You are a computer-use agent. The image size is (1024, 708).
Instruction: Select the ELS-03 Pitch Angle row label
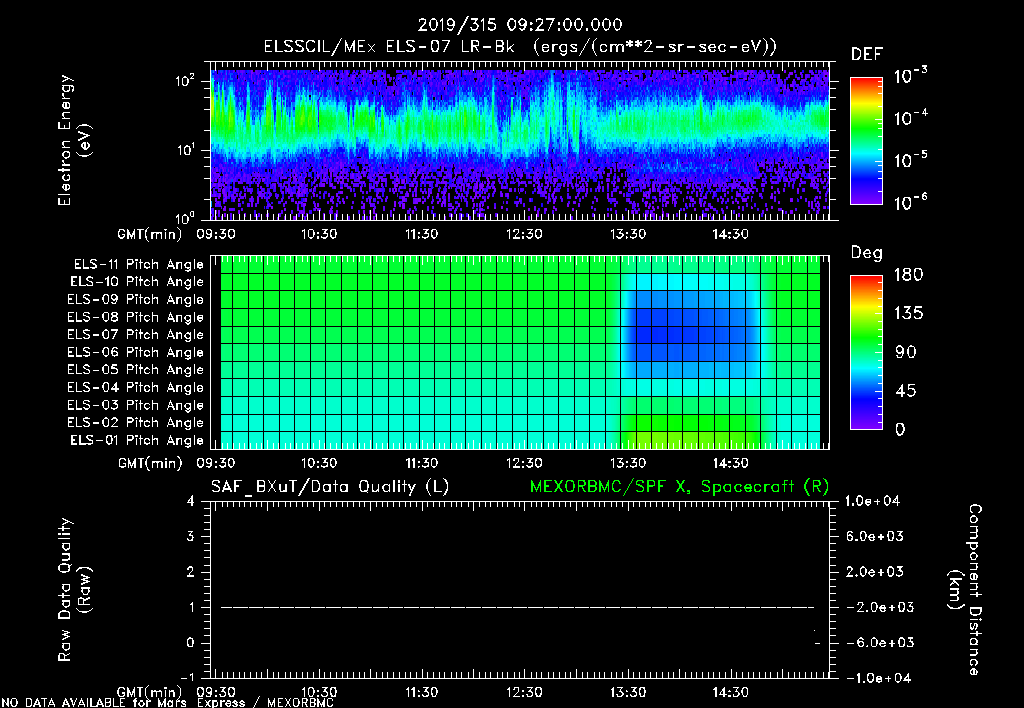coord(136,406)
